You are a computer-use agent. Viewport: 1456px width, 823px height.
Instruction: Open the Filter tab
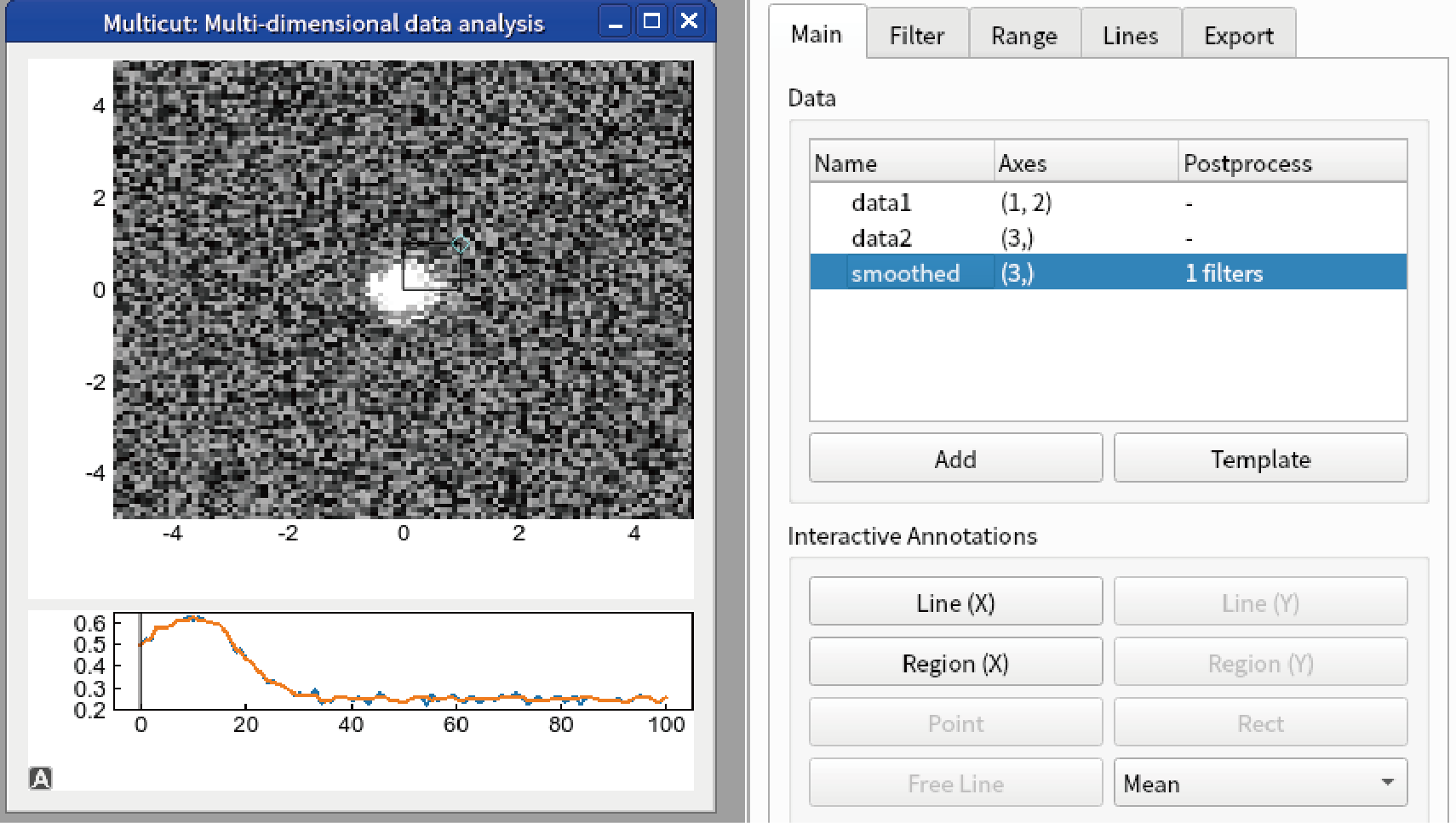(917, 35)
